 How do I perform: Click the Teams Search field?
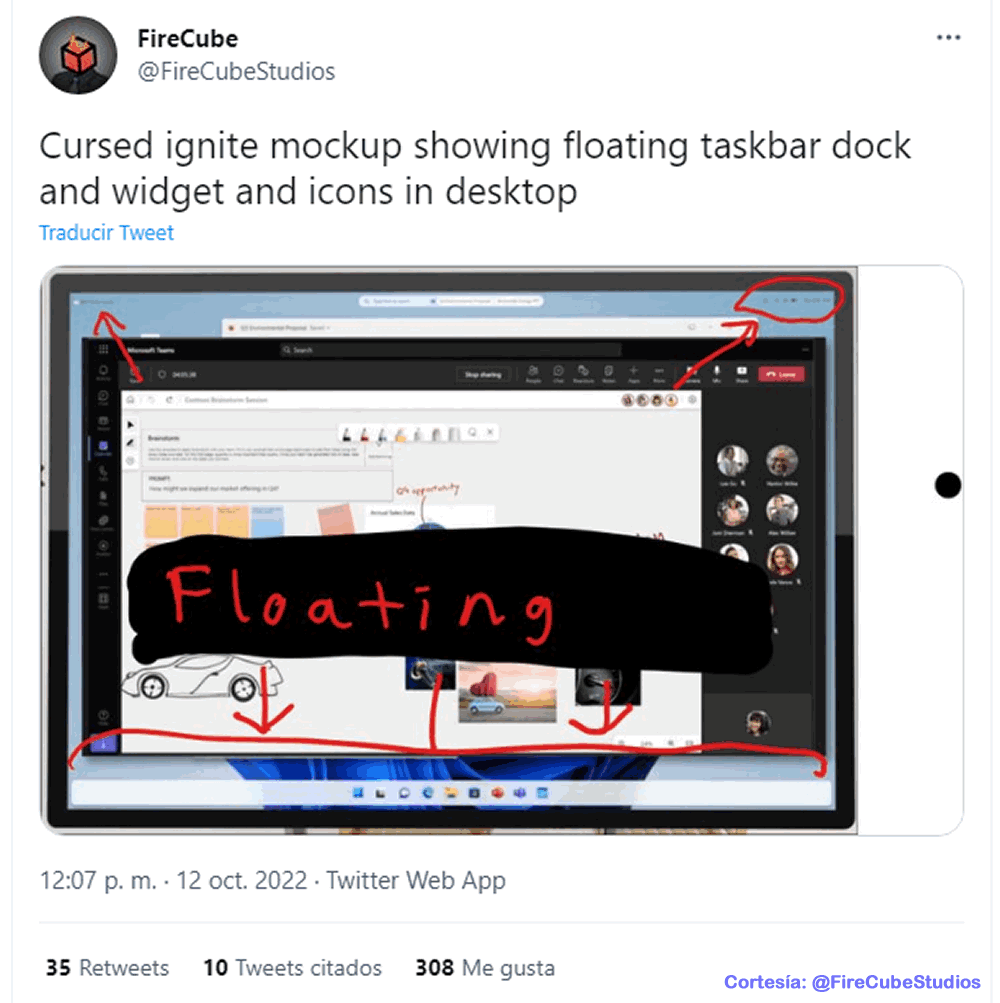(450, 350)
